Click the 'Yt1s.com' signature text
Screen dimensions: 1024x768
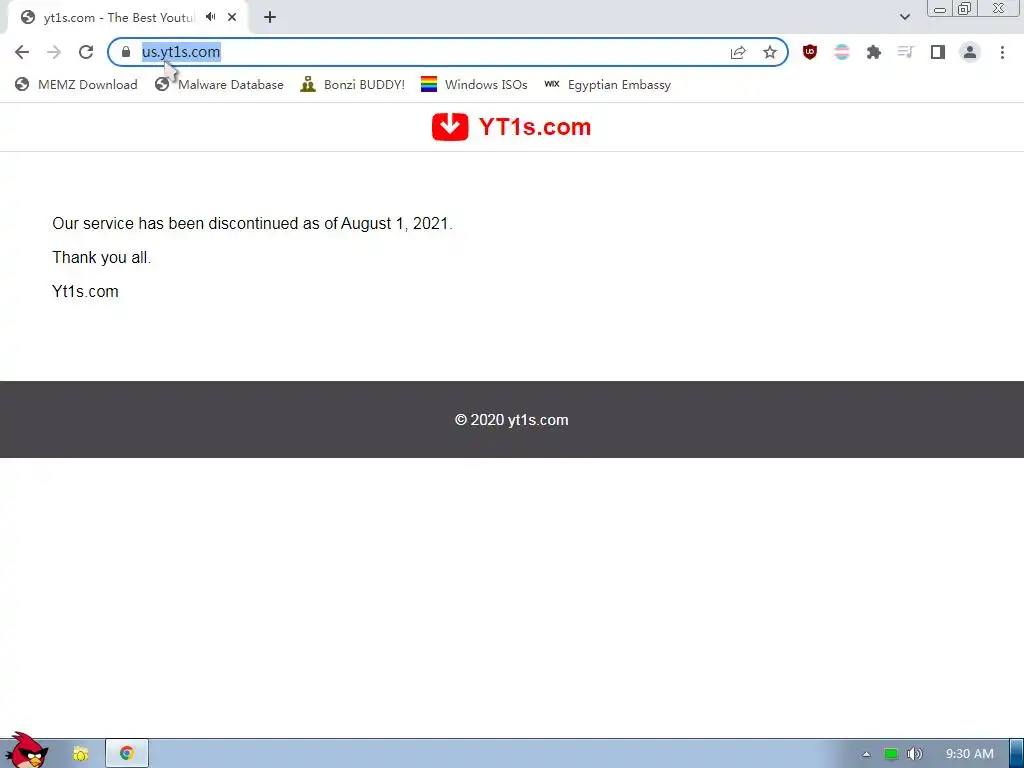(x=85, y=291)
